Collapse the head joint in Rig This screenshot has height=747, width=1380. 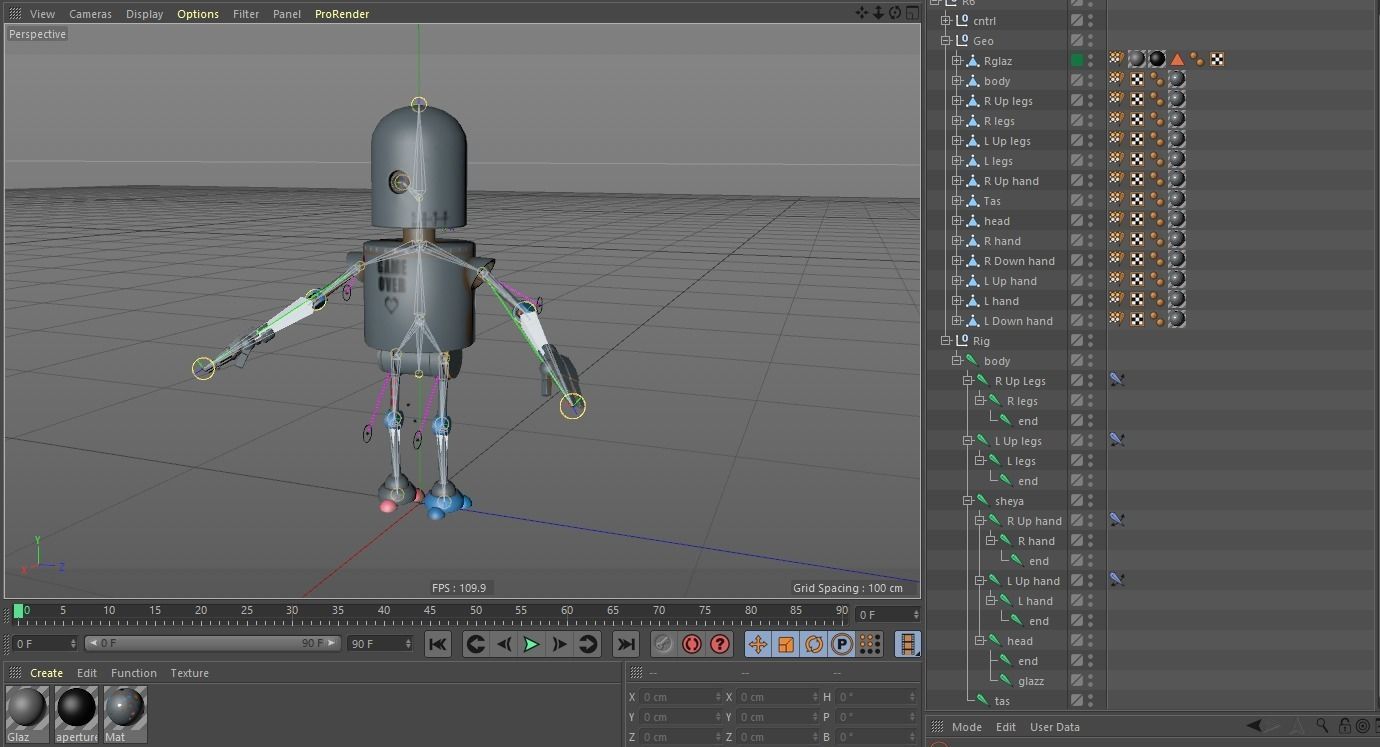[x=980, y=640]
